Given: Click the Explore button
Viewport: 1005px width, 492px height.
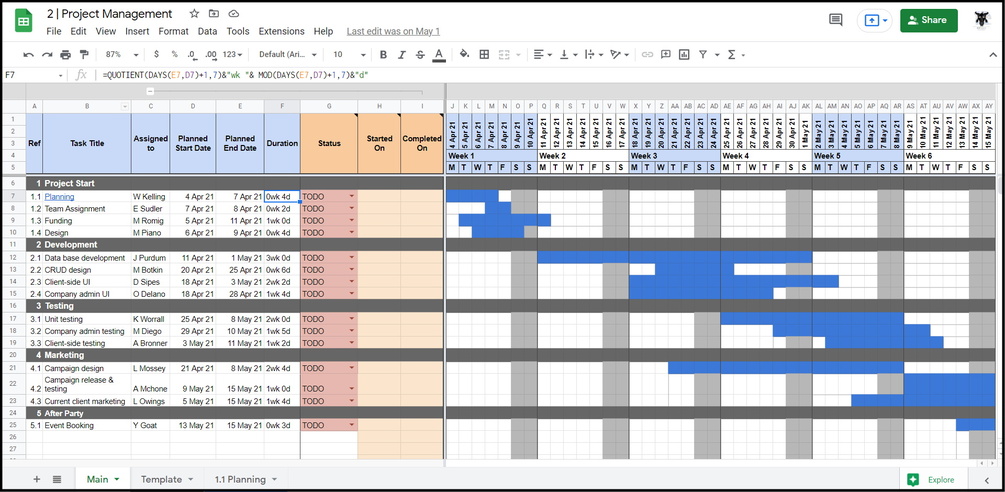Looking at the screenshot, I should tap(932, 479).
